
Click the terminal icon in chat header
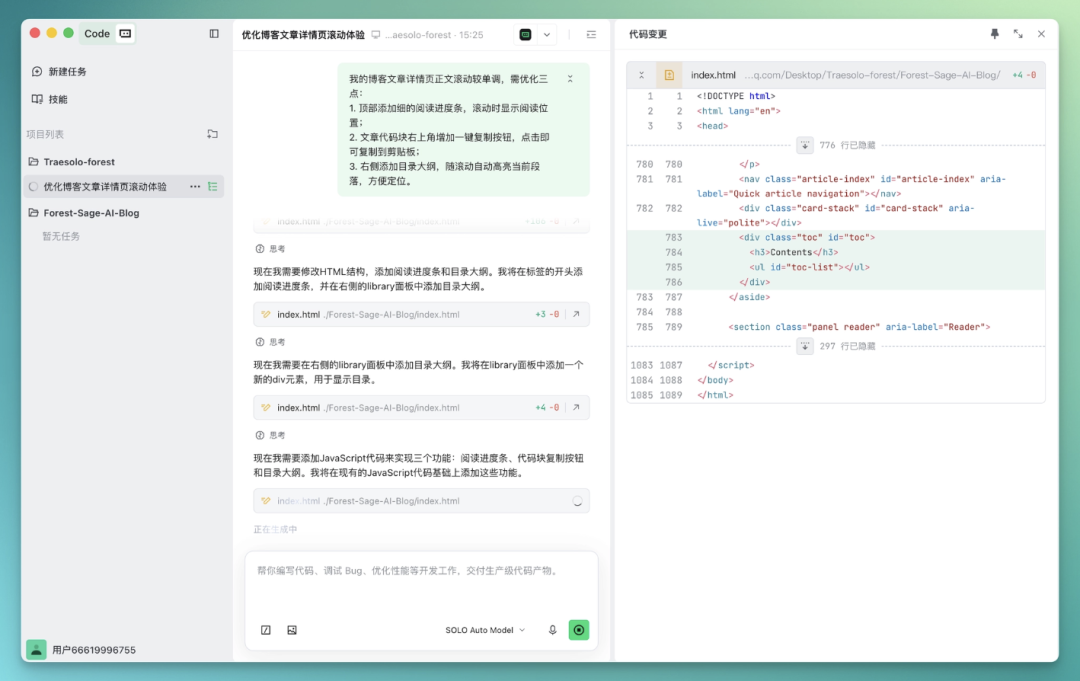(526, 34)
